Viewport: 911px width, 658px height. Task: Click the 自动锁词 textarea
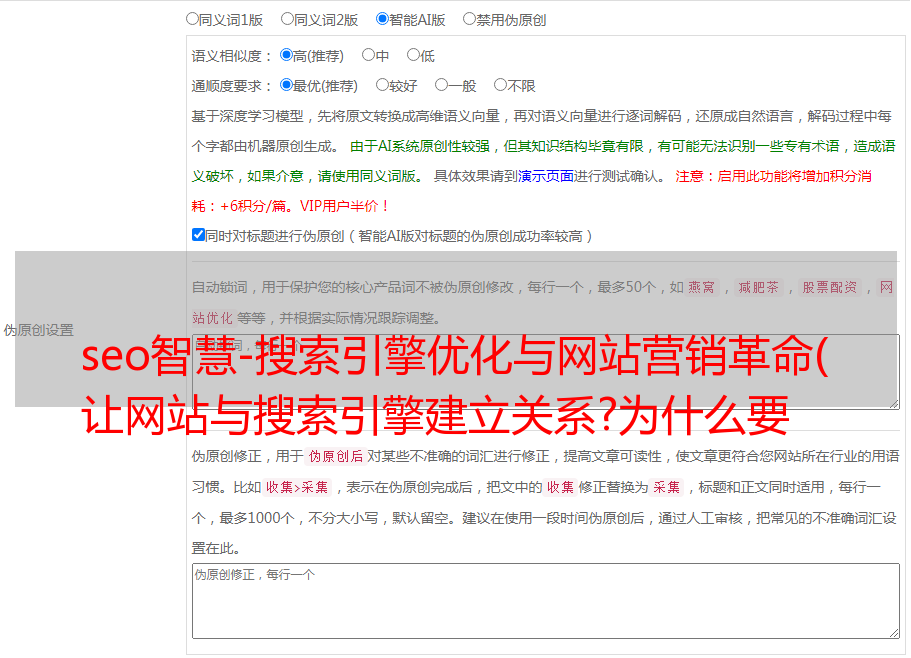click(546, 372)
